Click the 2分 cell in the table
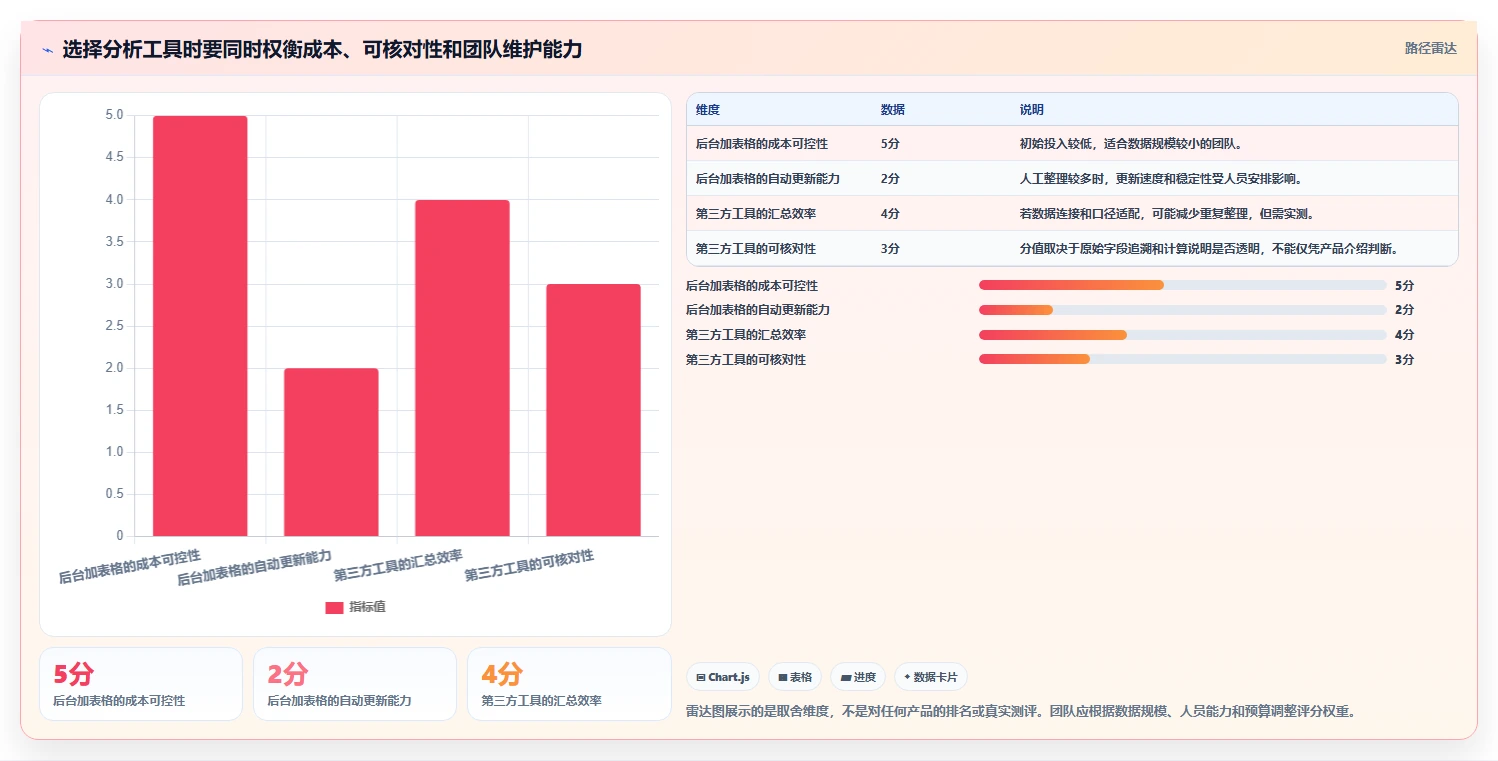The width and height of the screenshot is (1498, 761). [x=890, y=179]
